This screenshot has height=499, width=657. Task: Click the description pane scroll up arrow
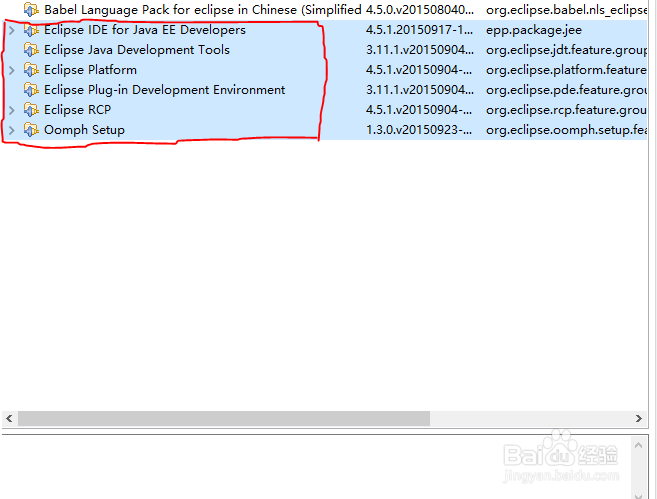point(639,445)
